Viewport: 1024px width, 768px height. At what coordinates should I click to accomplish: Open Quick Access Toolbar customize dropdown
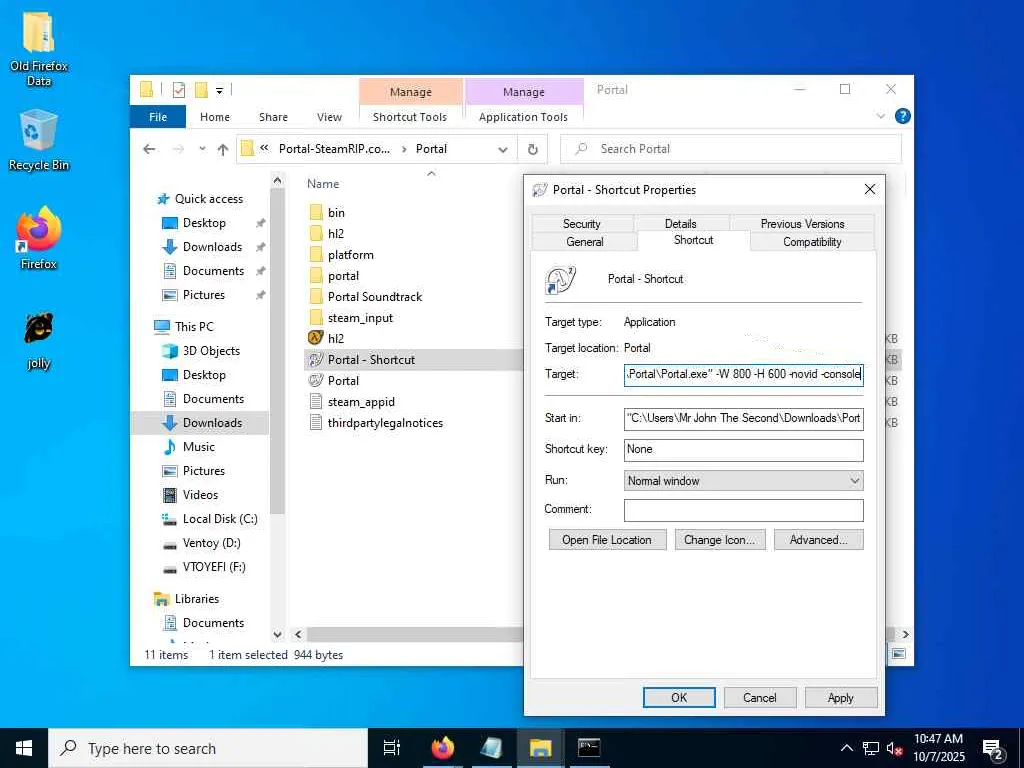(x=219, y=91)
